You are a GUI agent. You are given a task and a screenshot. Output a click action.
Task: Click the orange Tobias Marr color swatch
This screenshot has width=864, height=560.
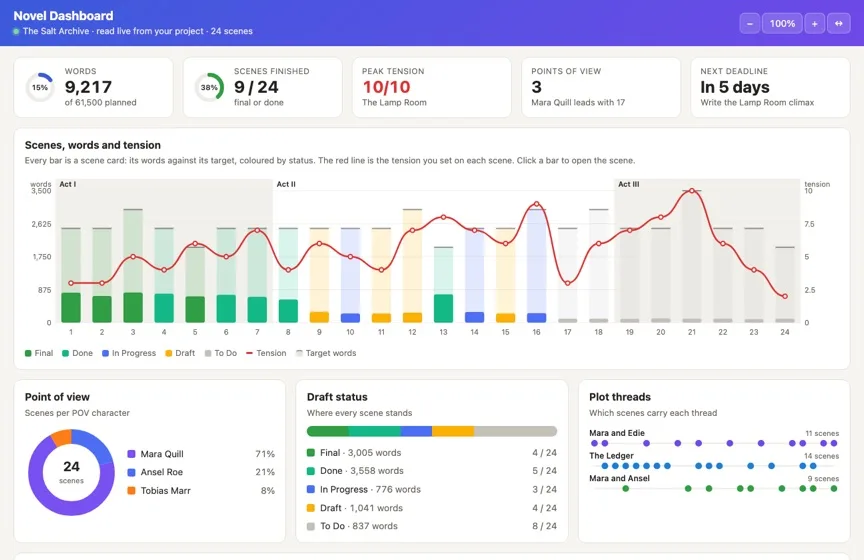[131, 491]
